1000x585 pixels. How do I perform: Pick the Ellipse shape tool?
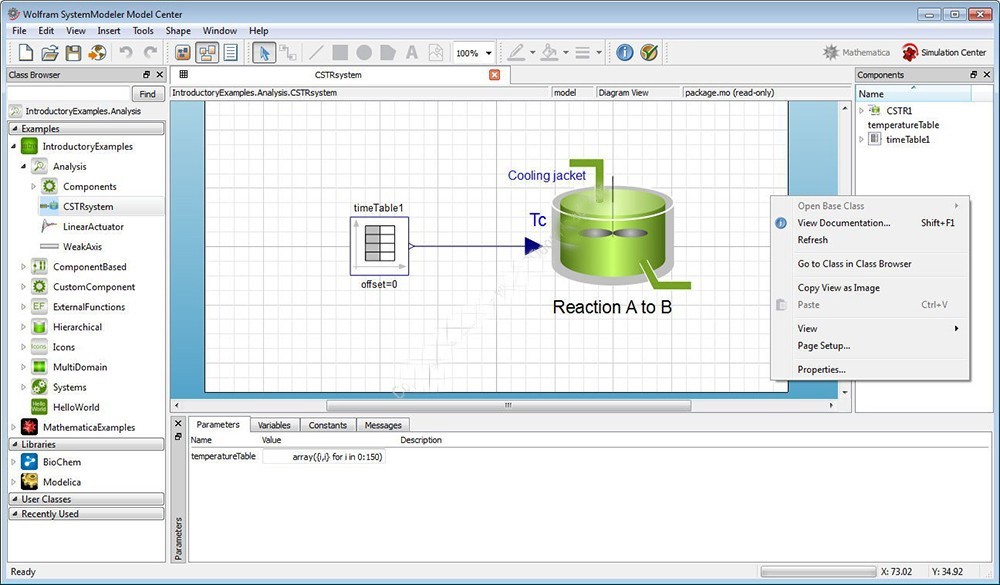364,52
